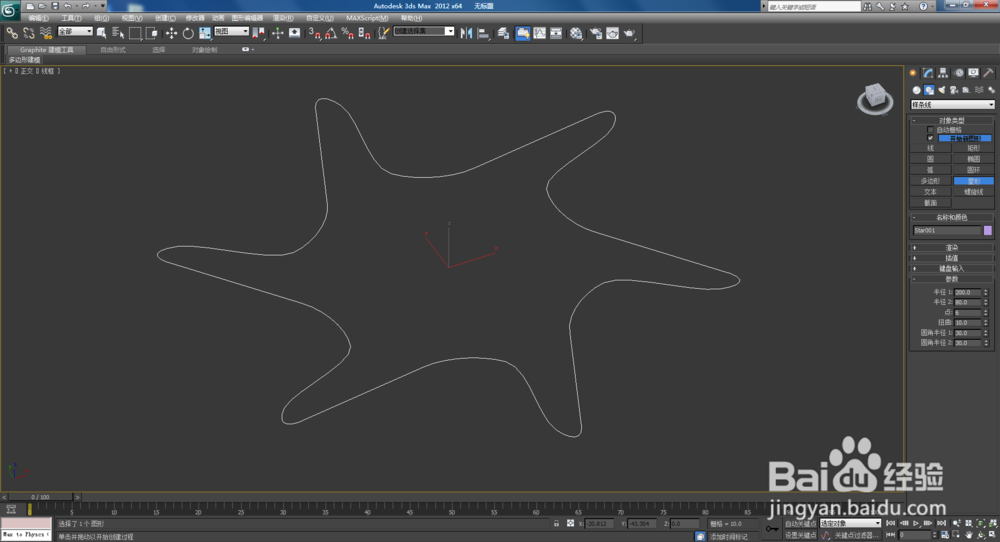
Task: Click the ViewCube in the viewport
Action: [875, 99]
